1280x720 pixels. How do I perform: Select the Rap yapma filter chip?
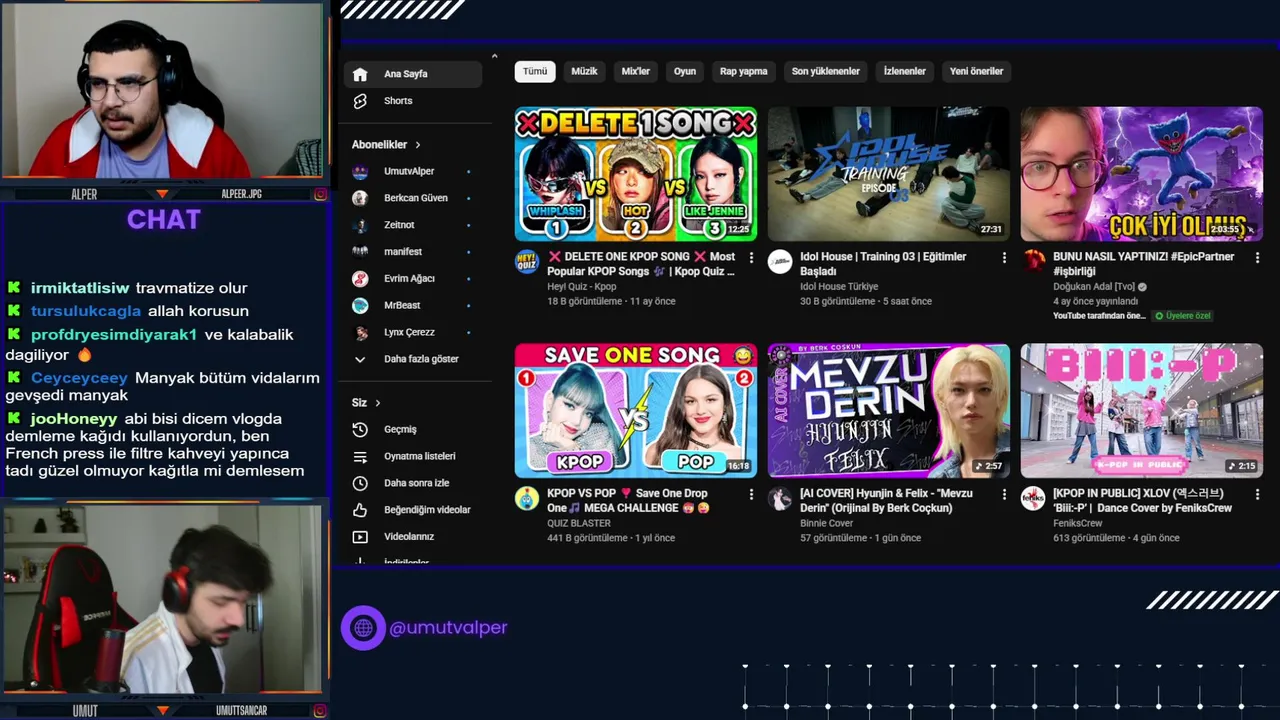tap(744, 71)
